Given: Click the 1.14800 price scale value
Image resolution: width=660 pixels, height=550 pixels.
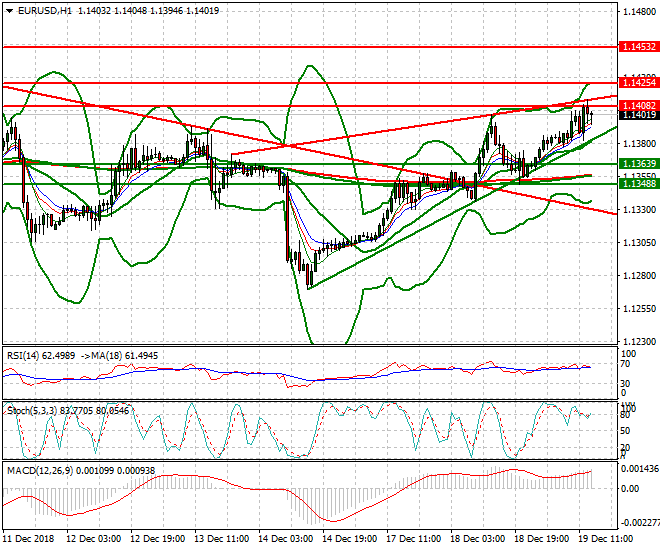Looking at the screenshot, I should pyautogui.click(x=639, y=12).
